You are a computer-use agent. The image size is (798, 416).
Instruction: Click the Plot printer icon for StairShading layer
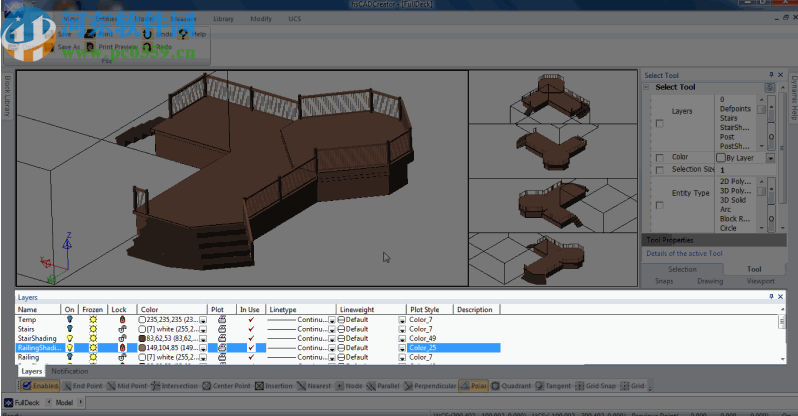point(221,338)
